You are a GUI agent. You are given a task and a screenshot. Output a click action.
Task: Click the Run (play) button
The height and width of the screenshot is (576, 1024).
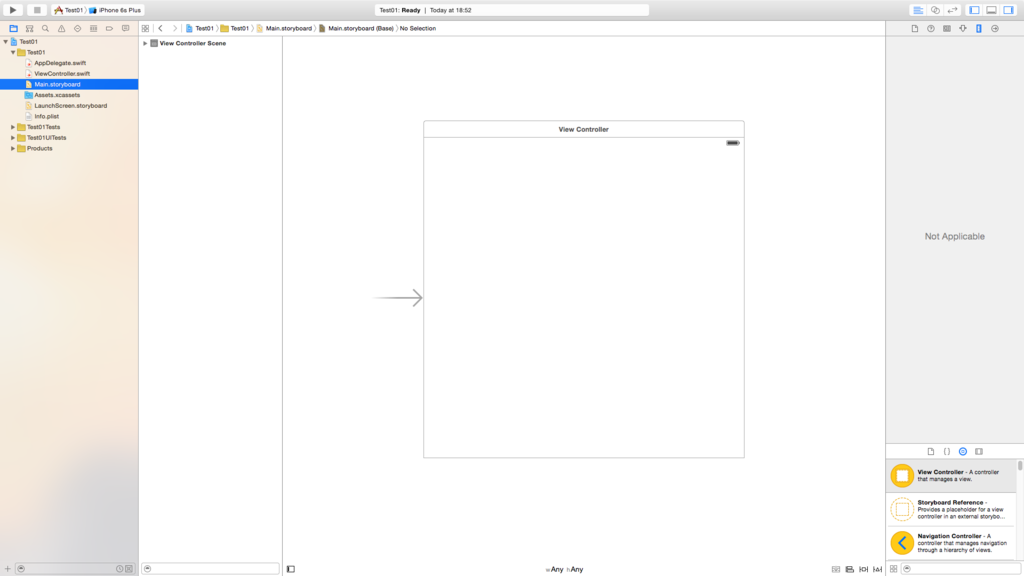[12, 10]
